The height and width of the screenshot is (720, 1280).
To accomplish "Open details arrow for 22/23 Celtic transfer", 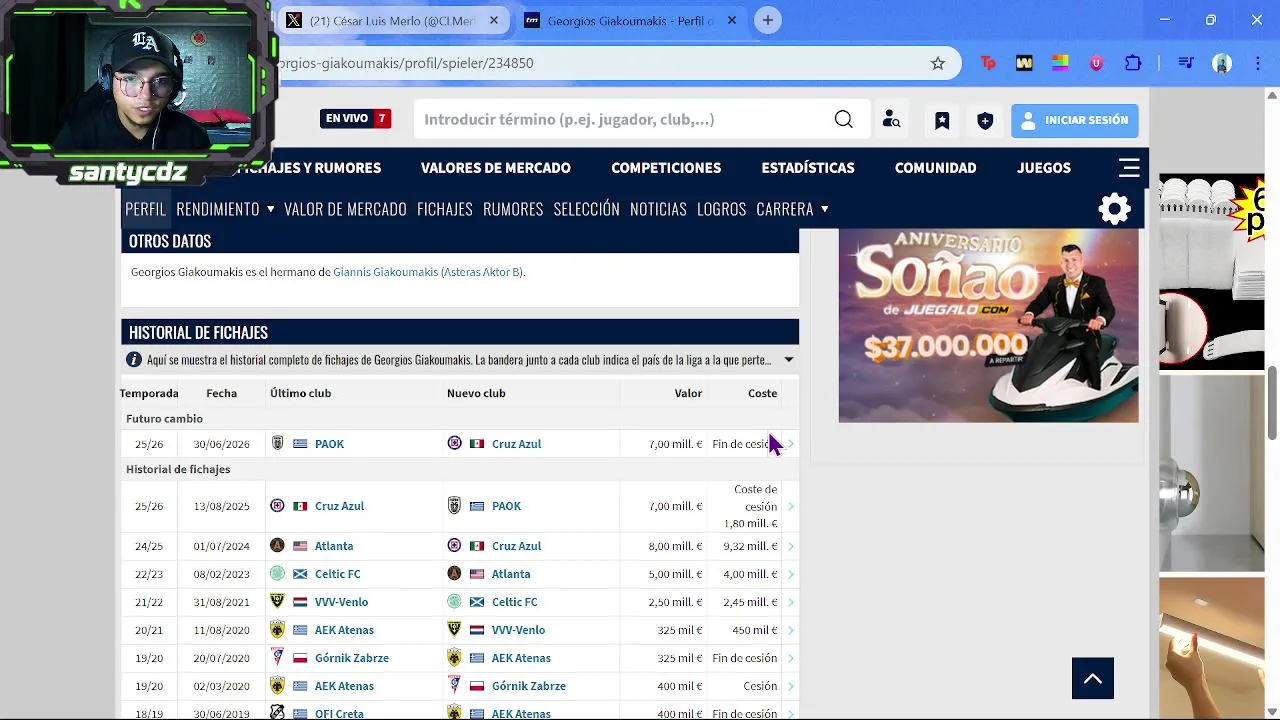I will pos(791,574).
